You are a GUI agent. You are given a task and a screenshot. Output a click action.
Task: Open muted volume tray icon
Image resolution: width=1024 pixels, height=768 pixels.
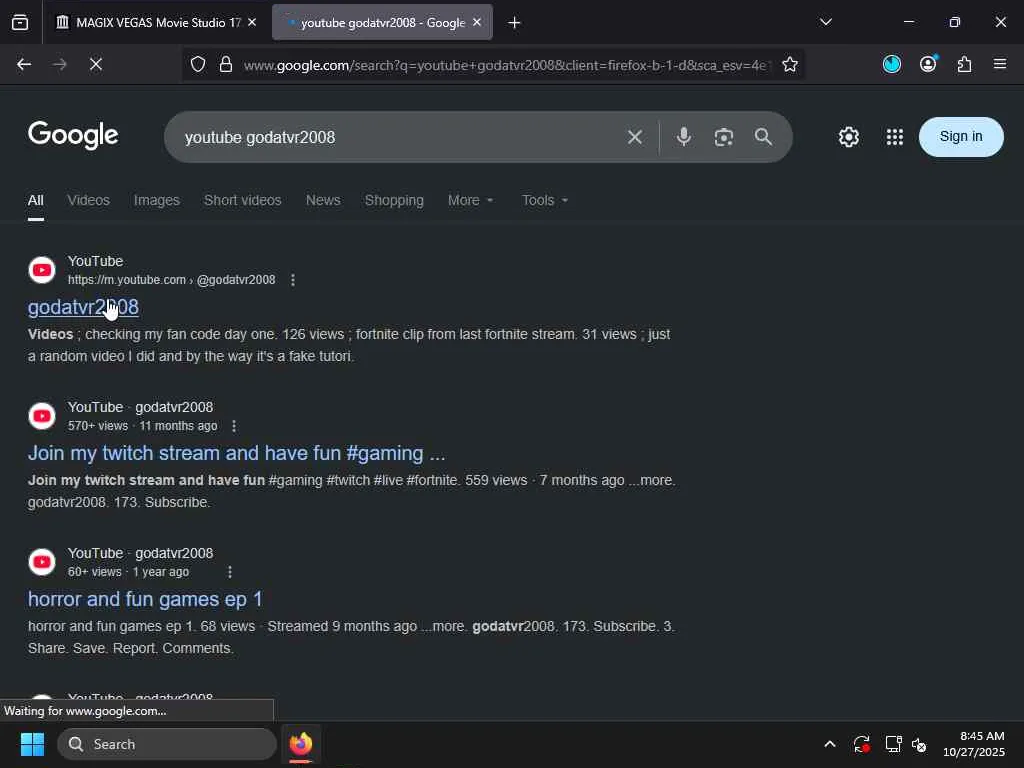(919, 744)
